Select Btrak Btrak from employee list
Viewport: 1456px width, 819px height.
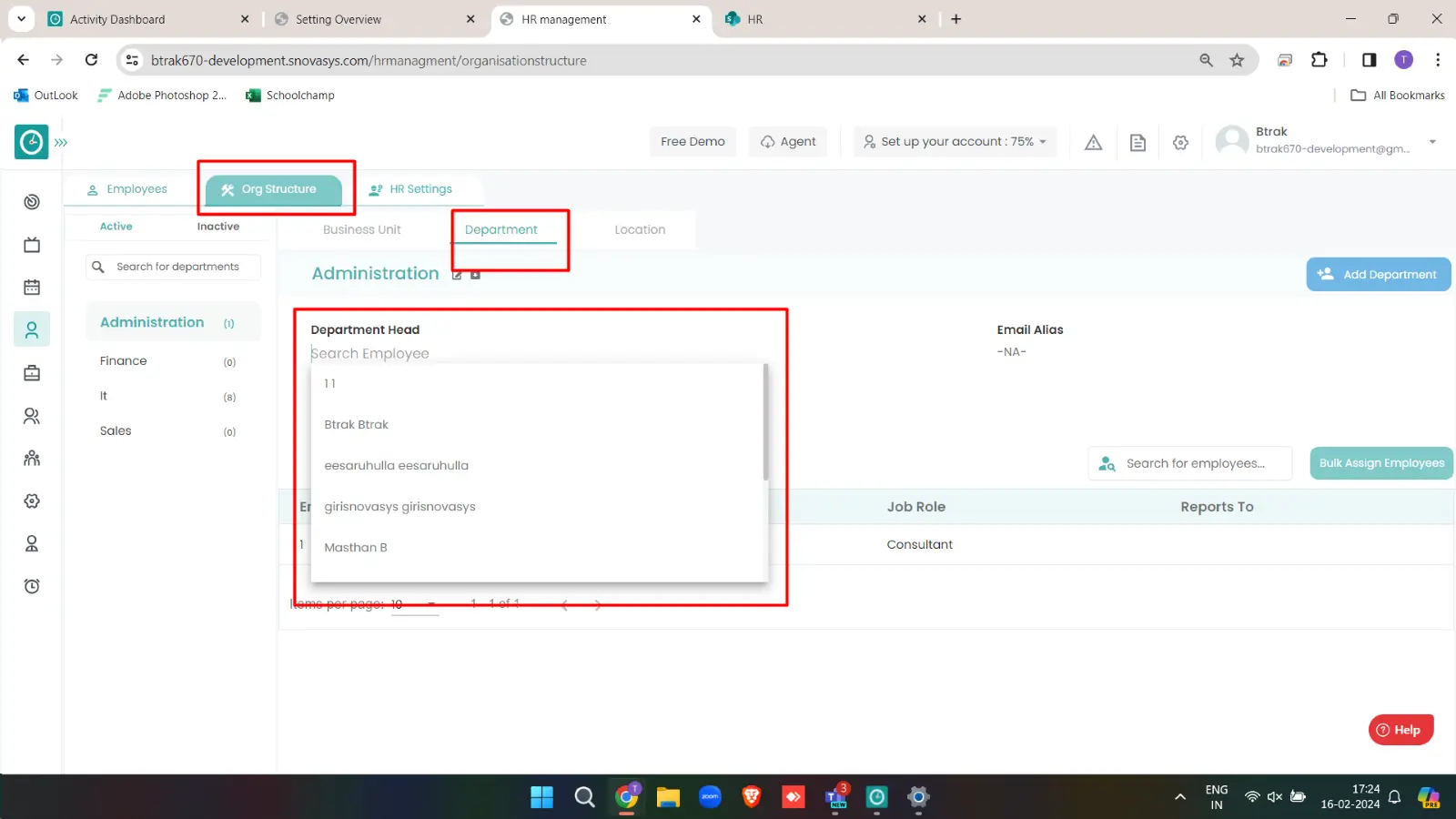point(540,425)
